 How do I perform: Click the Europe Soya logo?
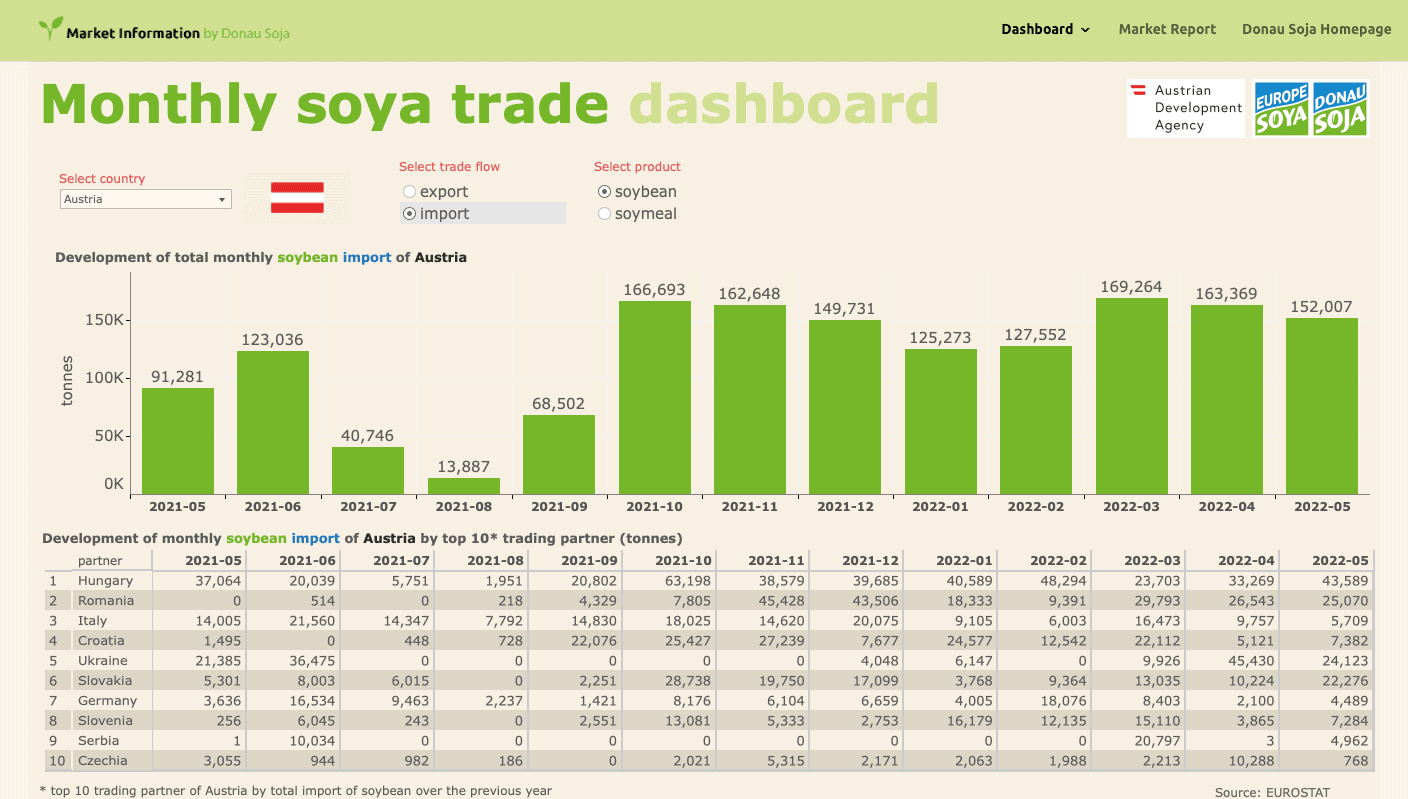[1281, 108]
